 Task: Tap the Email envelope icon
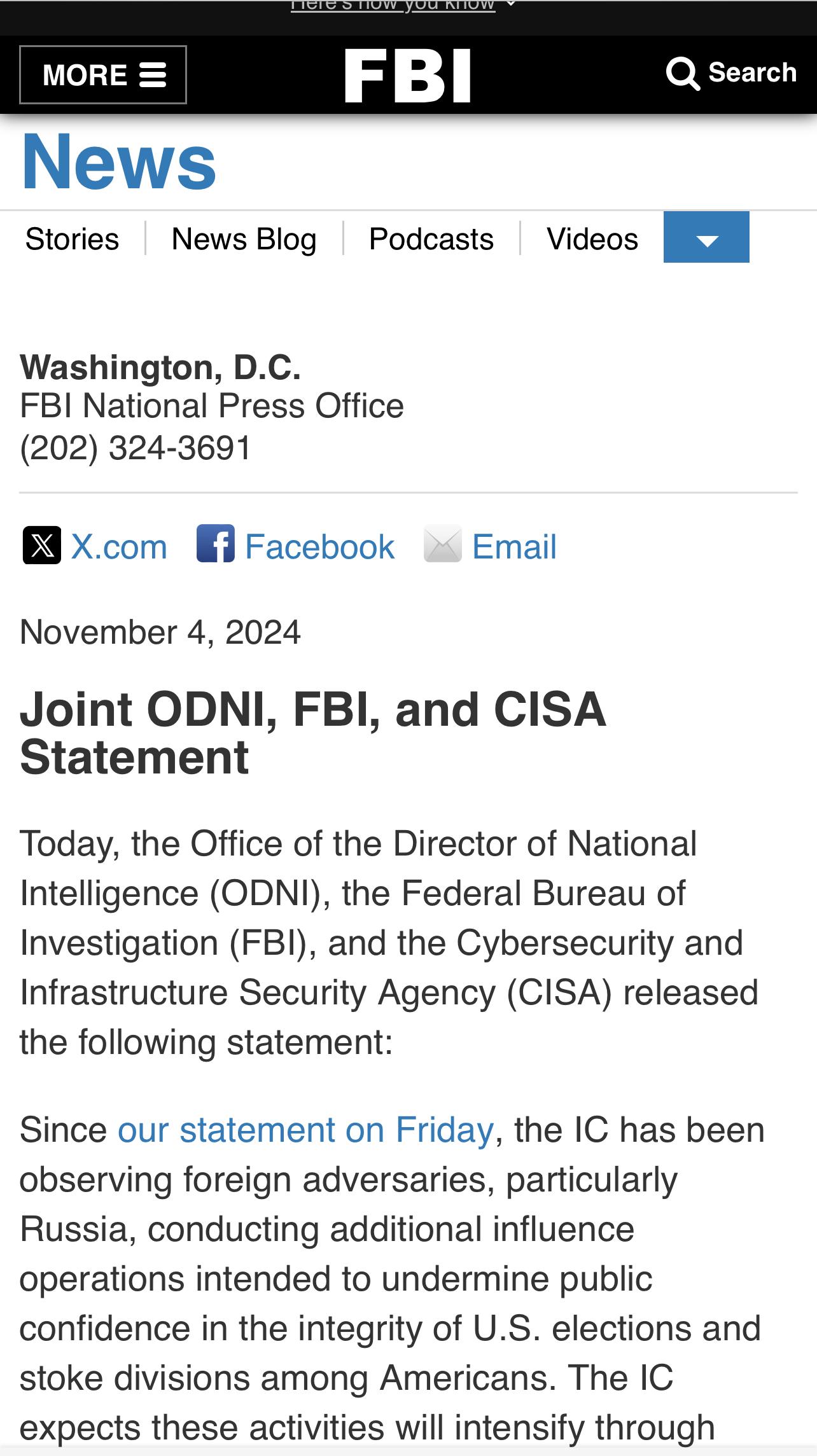click(443, 544)
